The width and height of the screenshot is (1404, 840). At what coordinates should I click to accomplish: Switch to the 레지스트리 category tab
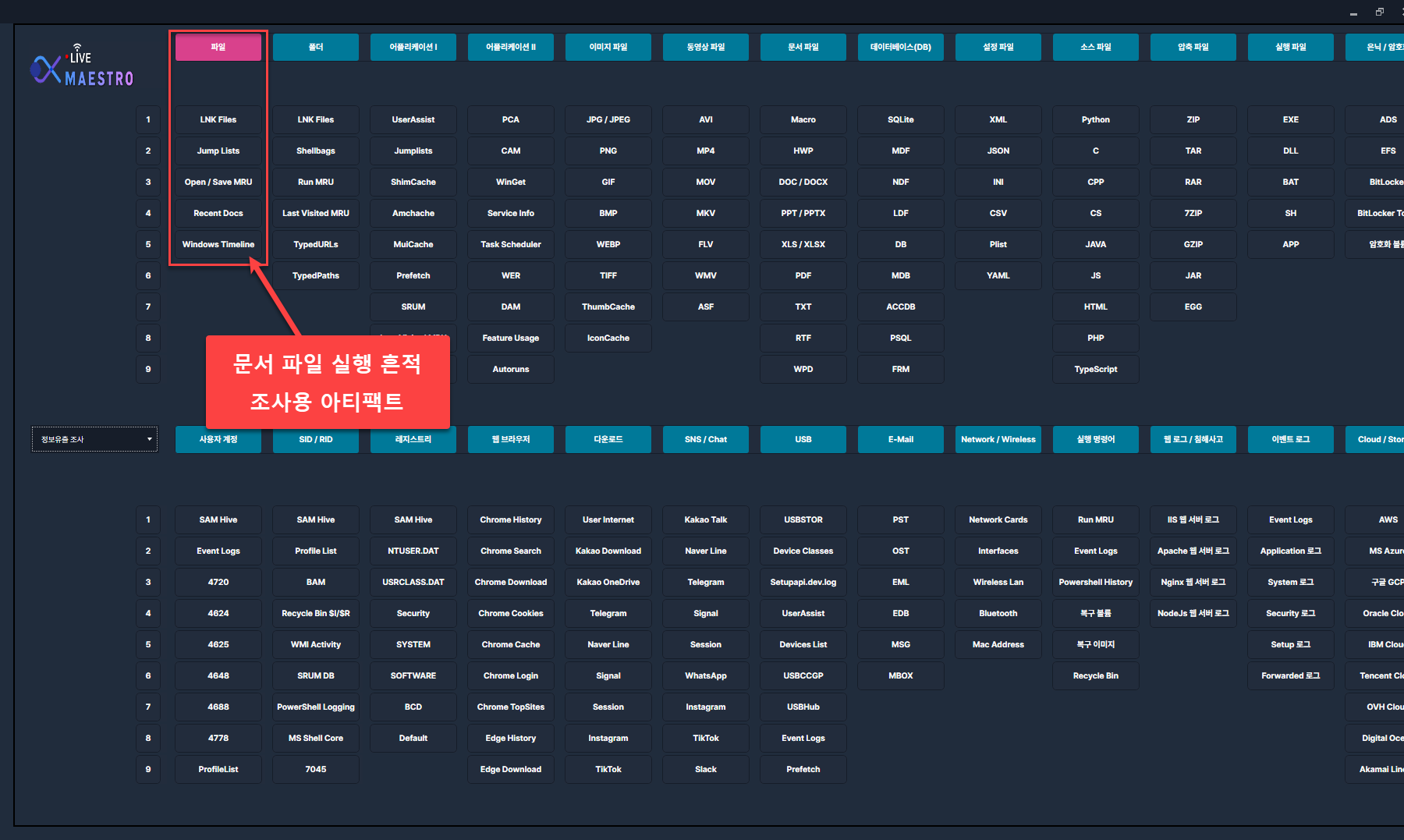pyautogui.click(x=413, y=439)
